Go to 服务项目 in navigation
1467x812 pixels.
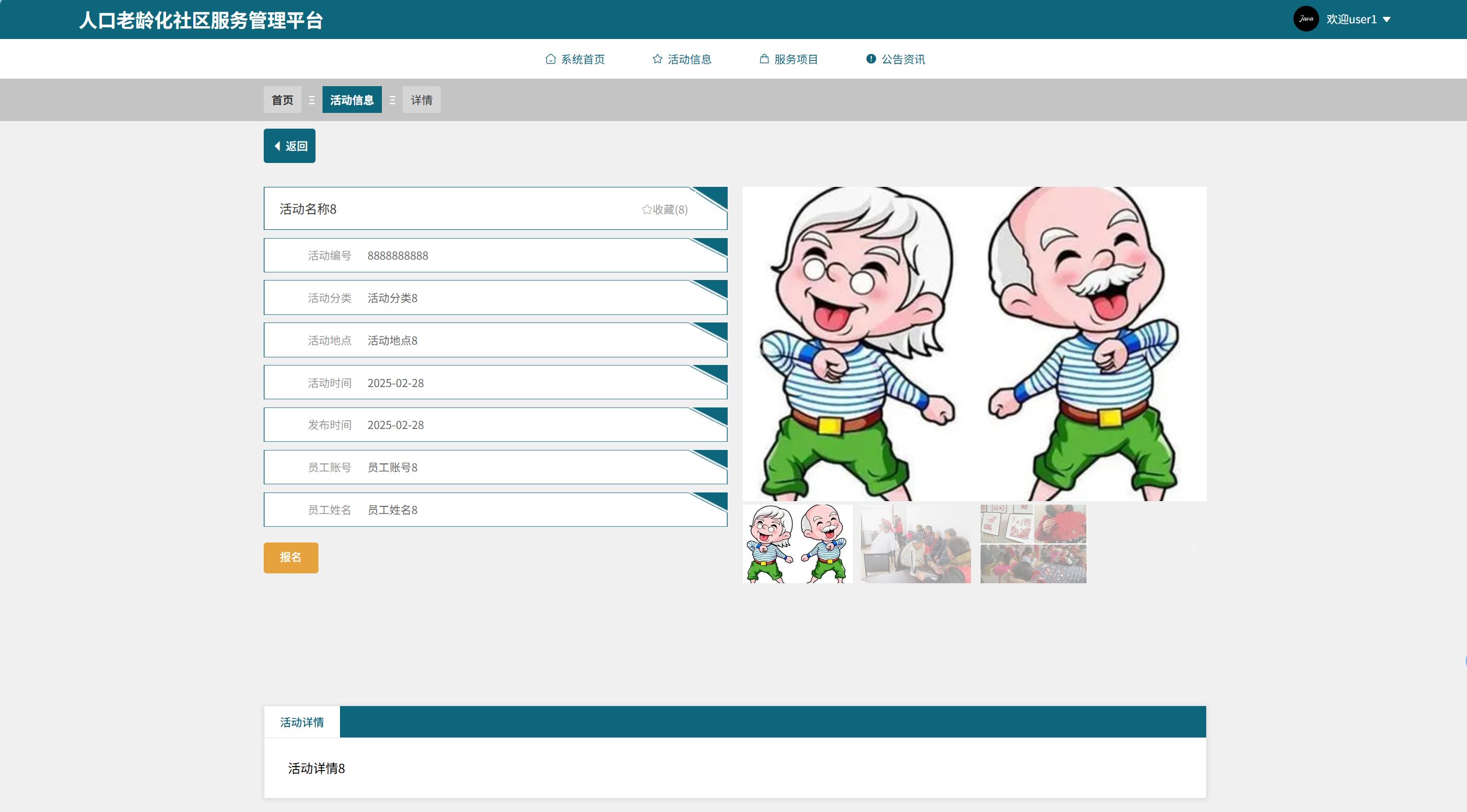795,59
